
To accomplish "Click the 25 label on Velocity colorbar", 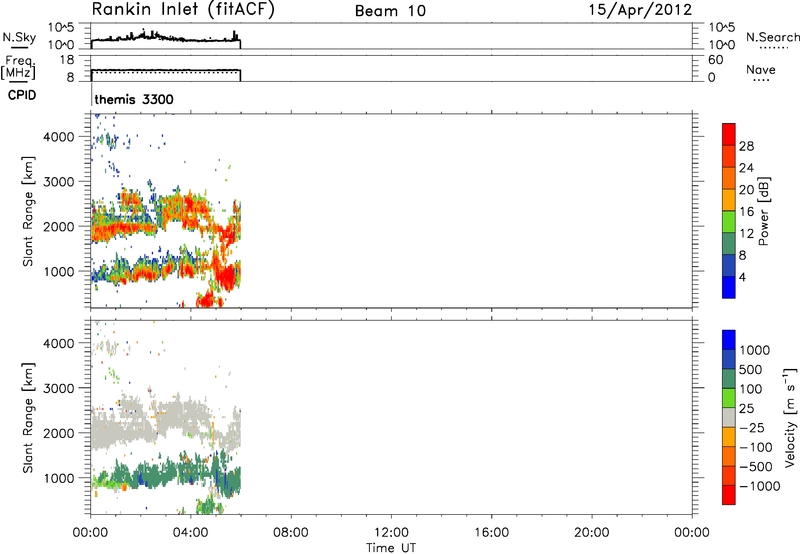I will [x=746, y=409].
